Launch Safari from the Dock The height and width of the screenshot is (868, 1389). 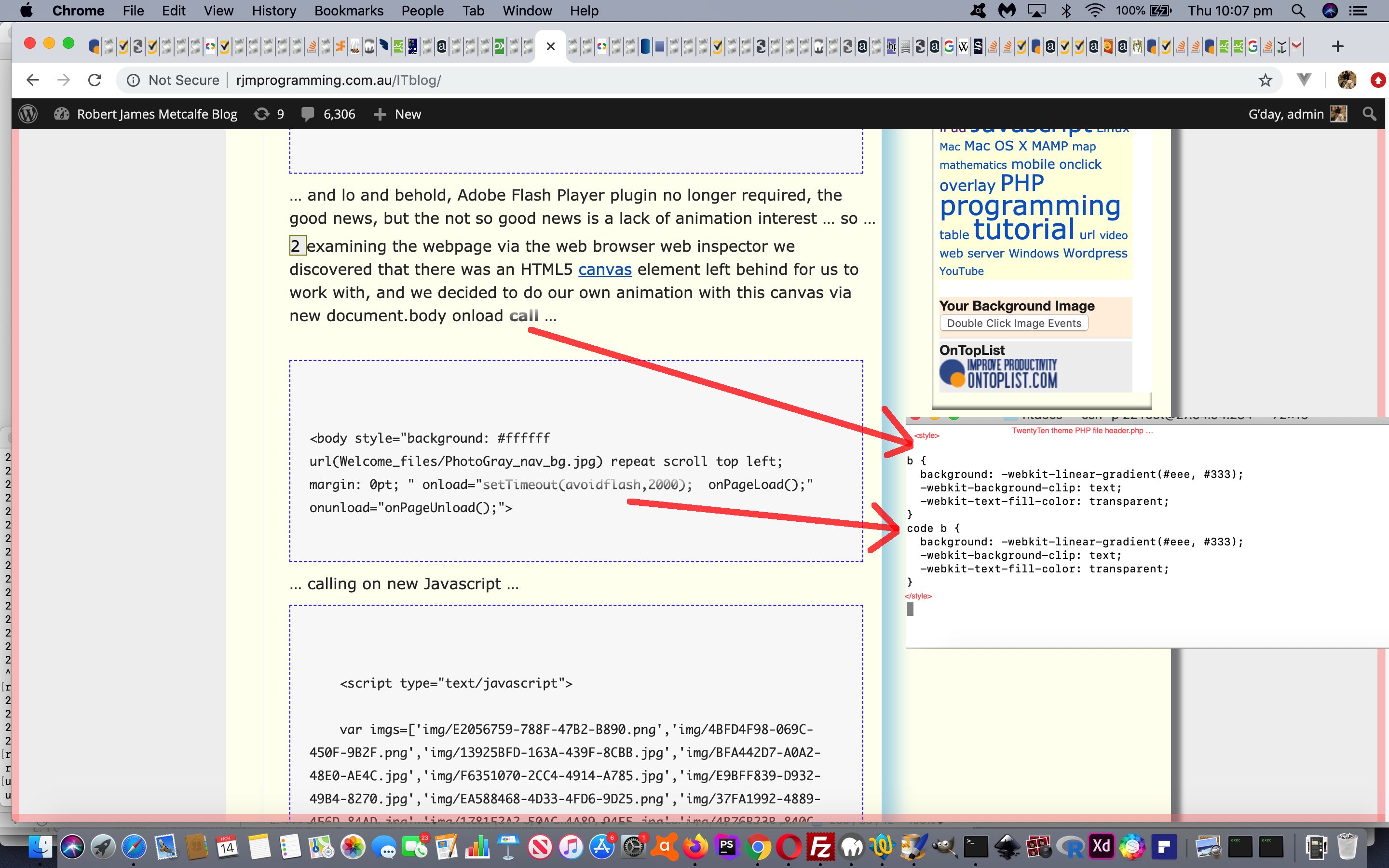[134, 846]
